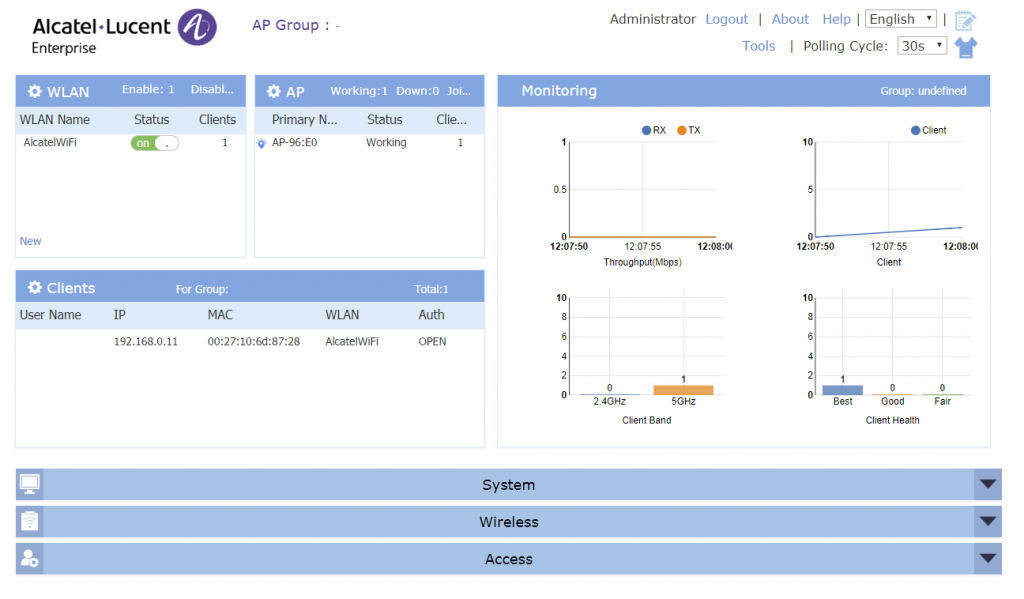
Task: Open the Tools menu
Action: (758, 46)
